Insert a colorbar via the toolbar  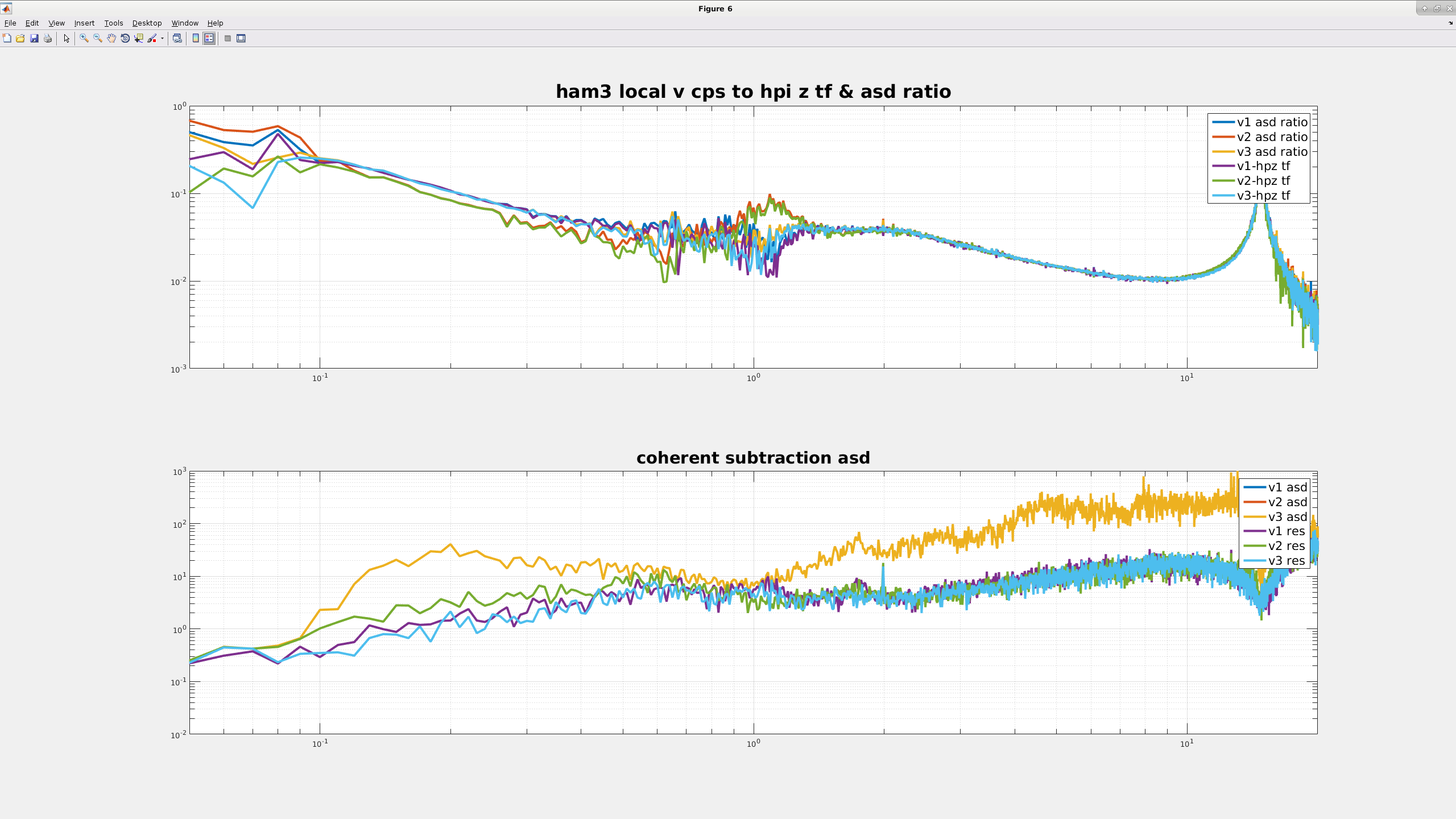coord(196,38)
